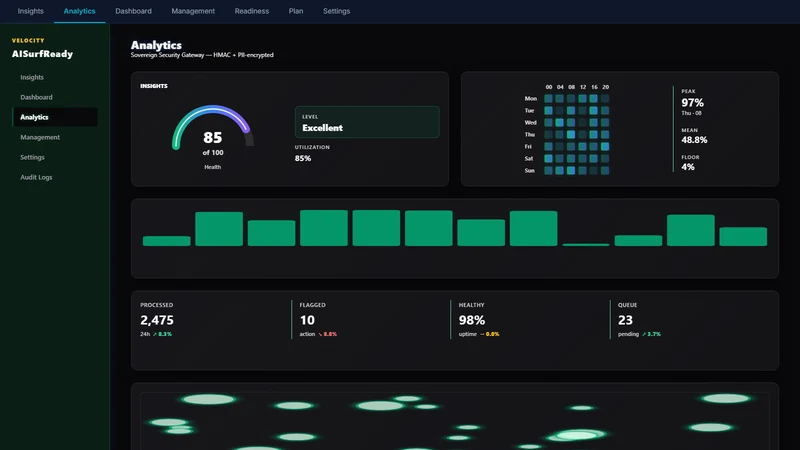Go to the Readiness tab

pyautogui.click(x=252, y=11)
